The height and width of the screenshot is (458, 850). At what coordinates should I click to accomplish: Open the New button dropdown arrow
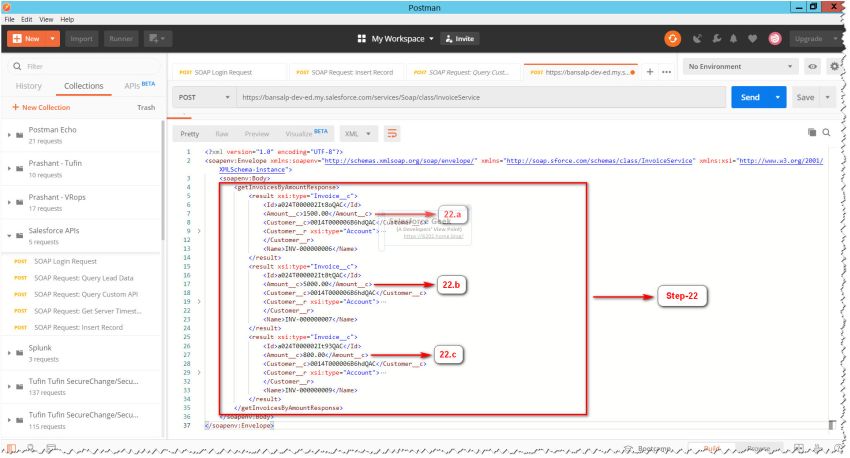click(52, 38)
